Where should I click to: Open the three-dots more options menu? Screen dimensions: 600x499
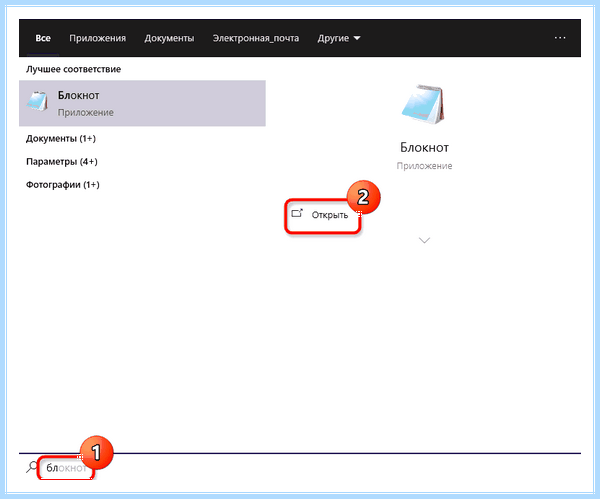[x=560, y=38]
